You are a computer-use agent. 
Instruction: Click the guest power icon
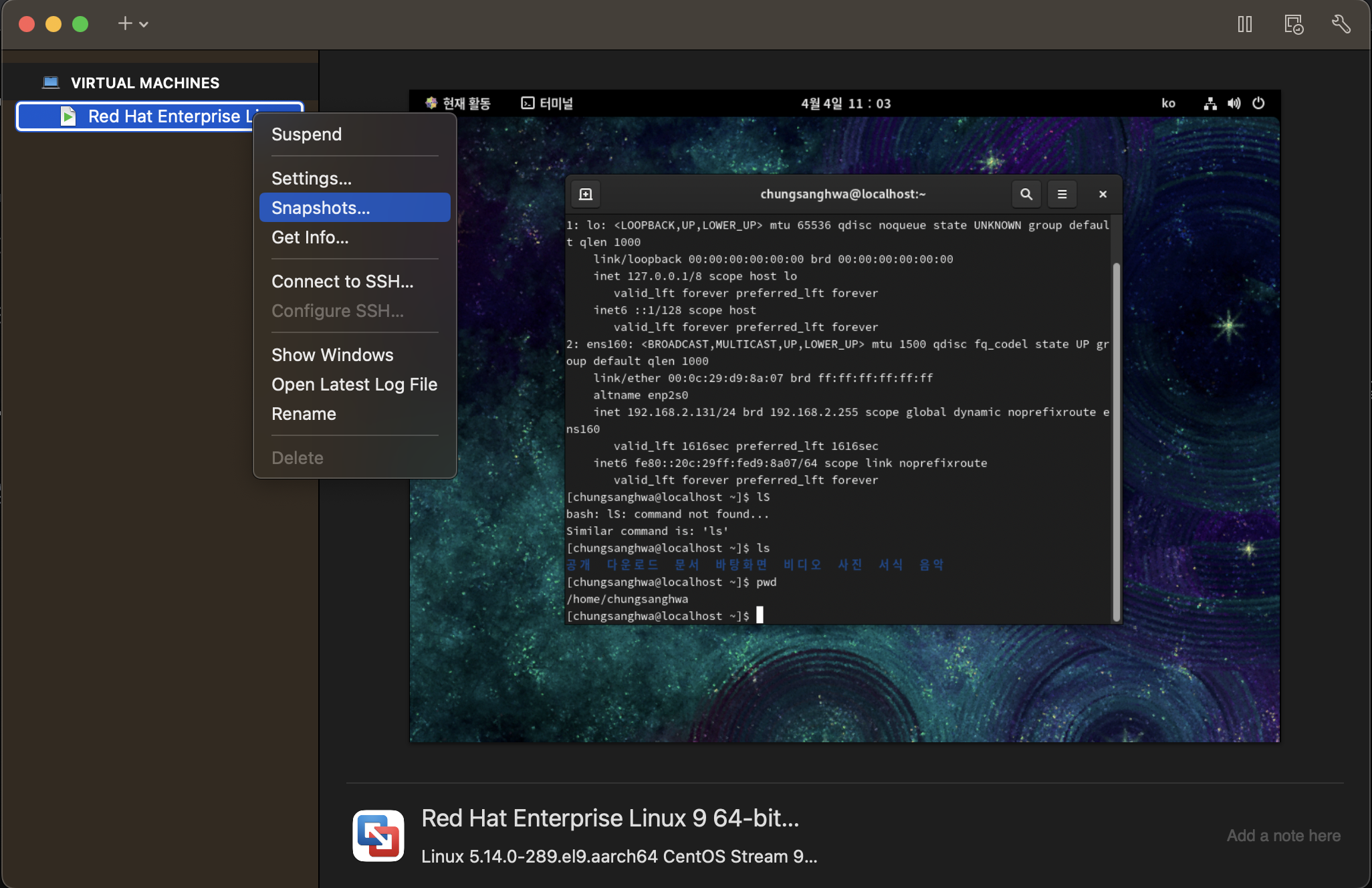[x=1258, y=104]
